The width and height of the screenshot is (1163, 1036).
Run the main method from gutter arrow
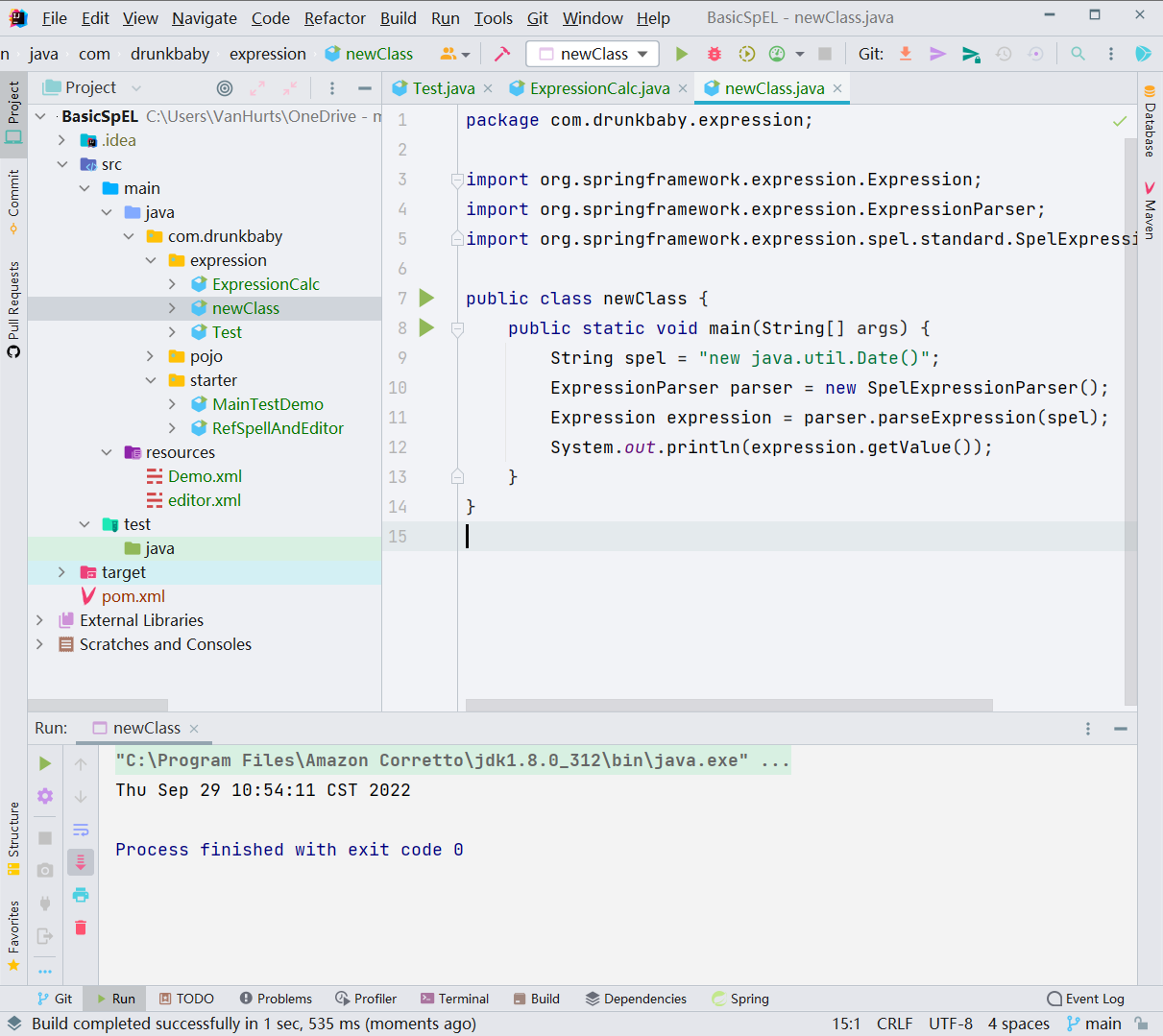427,328
